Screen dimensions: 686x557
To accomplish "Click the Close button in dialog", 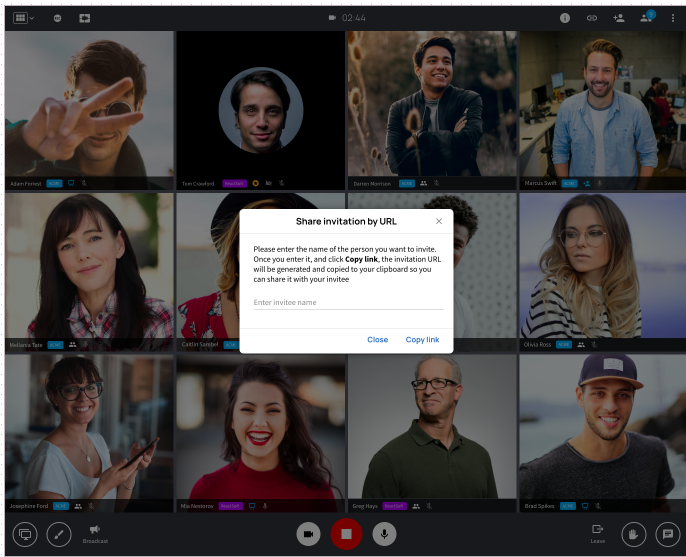I will pos(378,340).
